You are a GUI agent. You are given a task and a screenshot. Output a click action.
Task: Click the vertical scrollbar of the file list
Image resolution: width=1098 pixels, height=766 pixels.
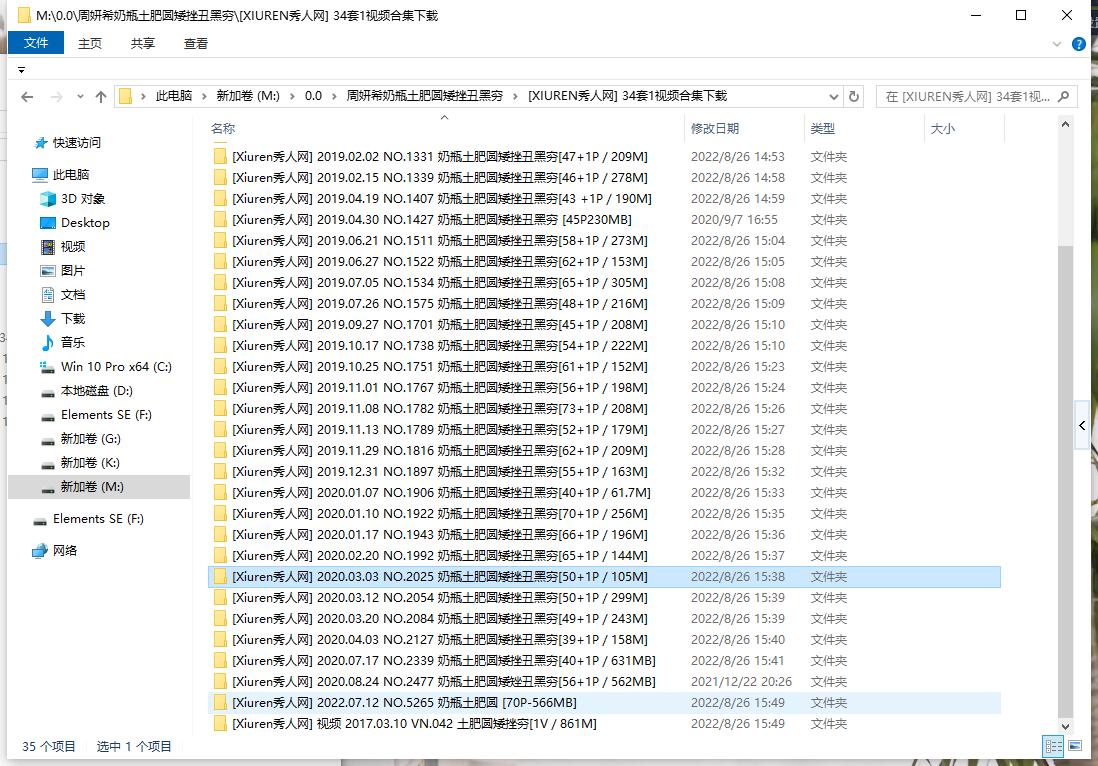[x=1065, y=482]
